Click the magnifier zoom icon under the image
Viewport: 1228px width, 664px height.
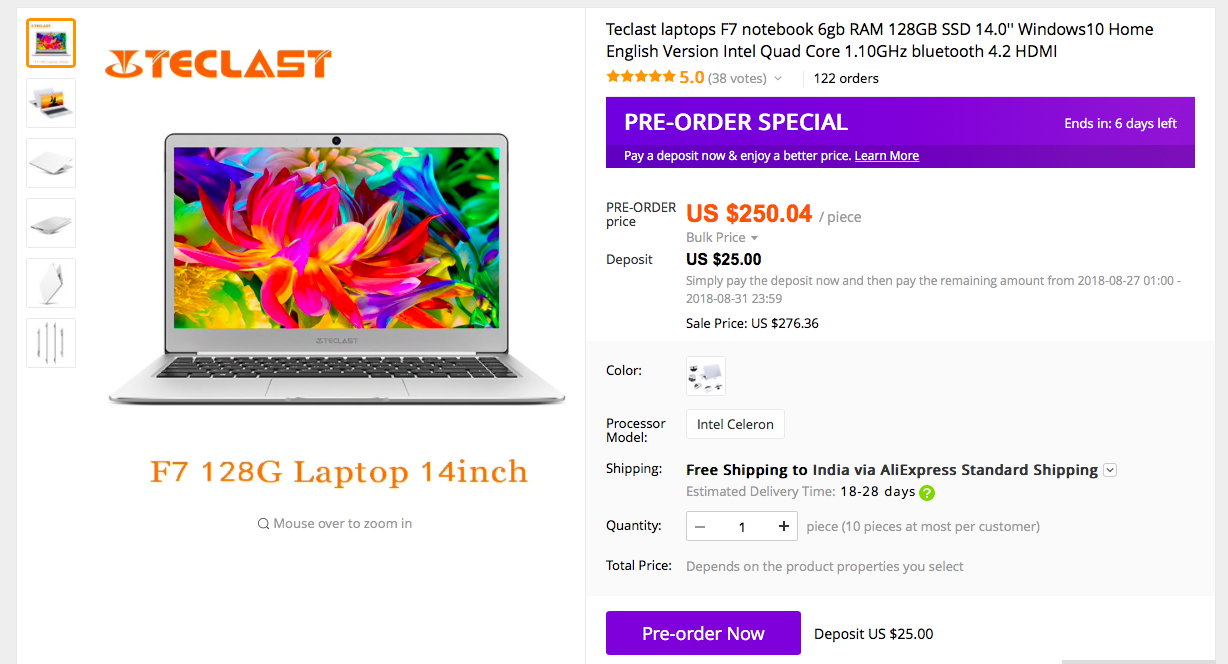tap(263, 524)
